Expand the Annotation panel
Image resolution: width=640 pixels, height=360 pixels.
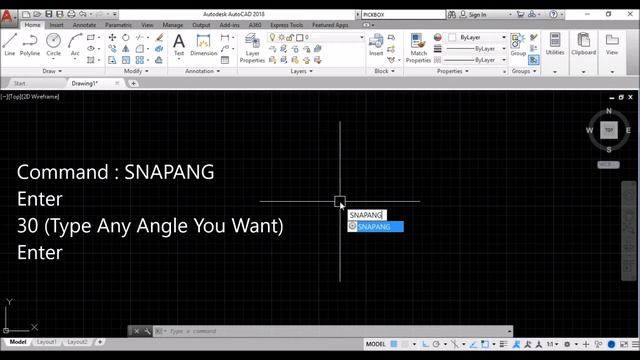click(x=202, y=71)
